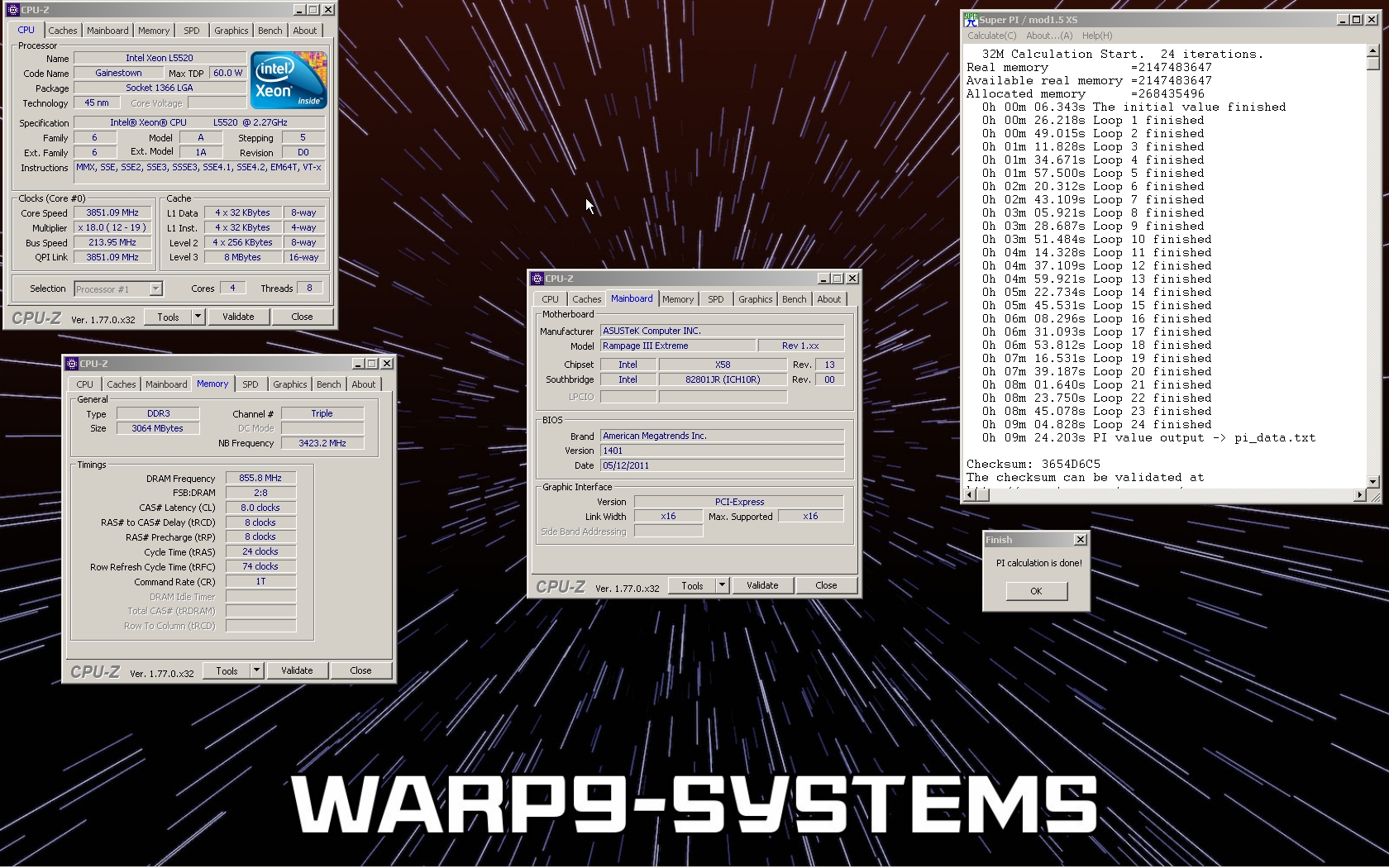Click Super PI horizontal scrollbar right arrow
1389x868 pixels.
1360,494
